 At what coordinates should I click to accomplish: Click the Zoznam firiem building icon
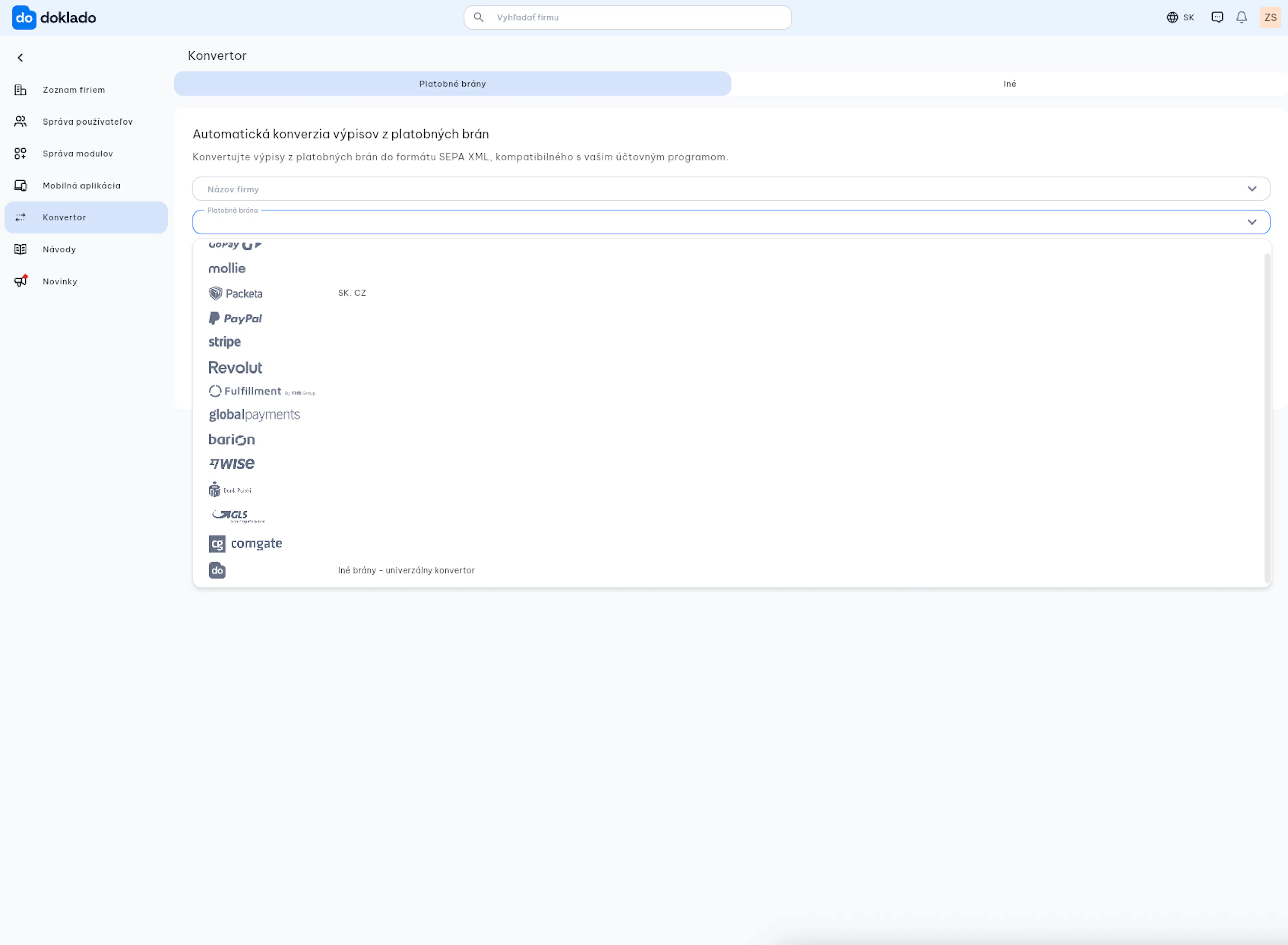click(20, 90)
